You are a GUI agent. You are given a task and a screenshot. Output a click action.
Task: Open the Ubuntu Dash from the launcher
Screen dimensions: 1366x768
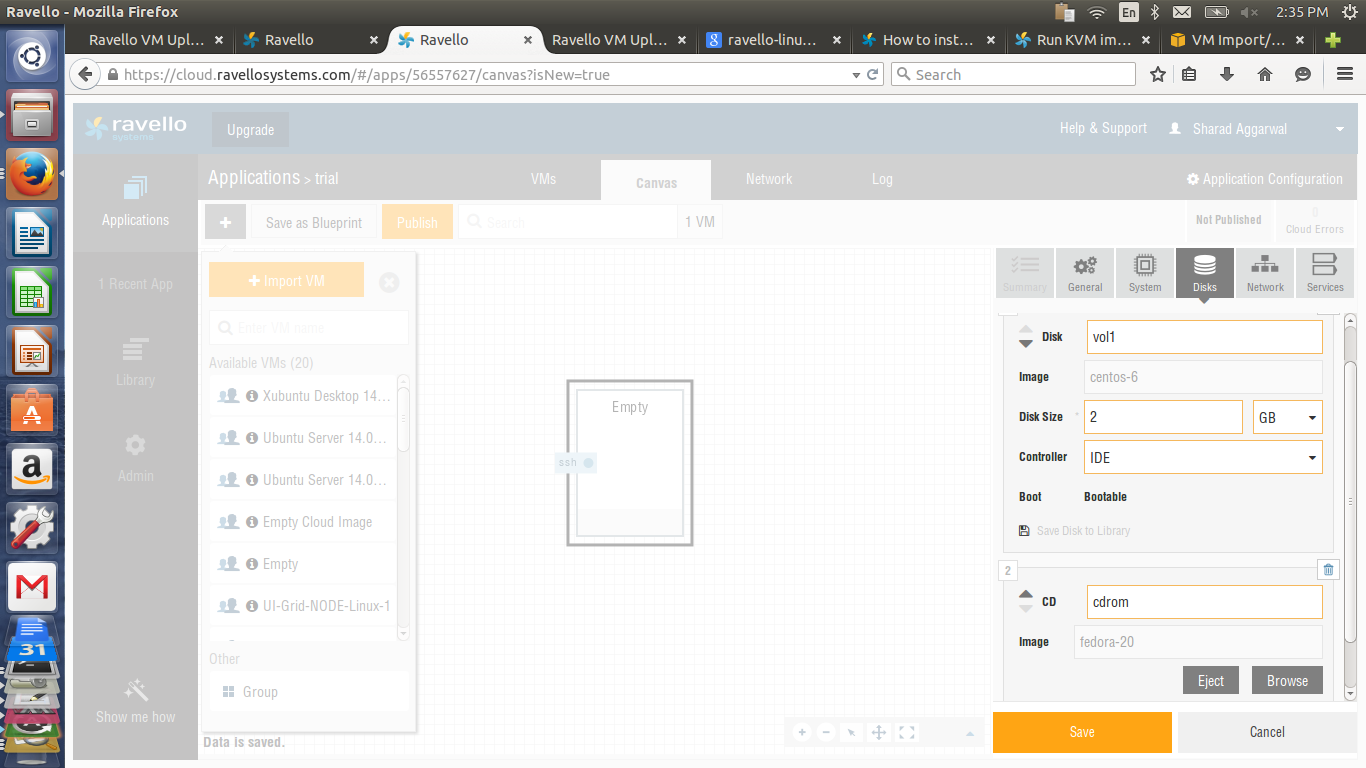33,56
